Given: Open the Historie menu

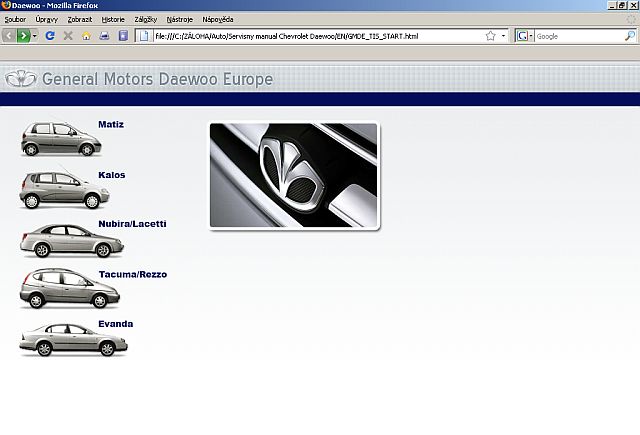Looking at the screenshot, I should pyautogui.click(x=113, y=19).
